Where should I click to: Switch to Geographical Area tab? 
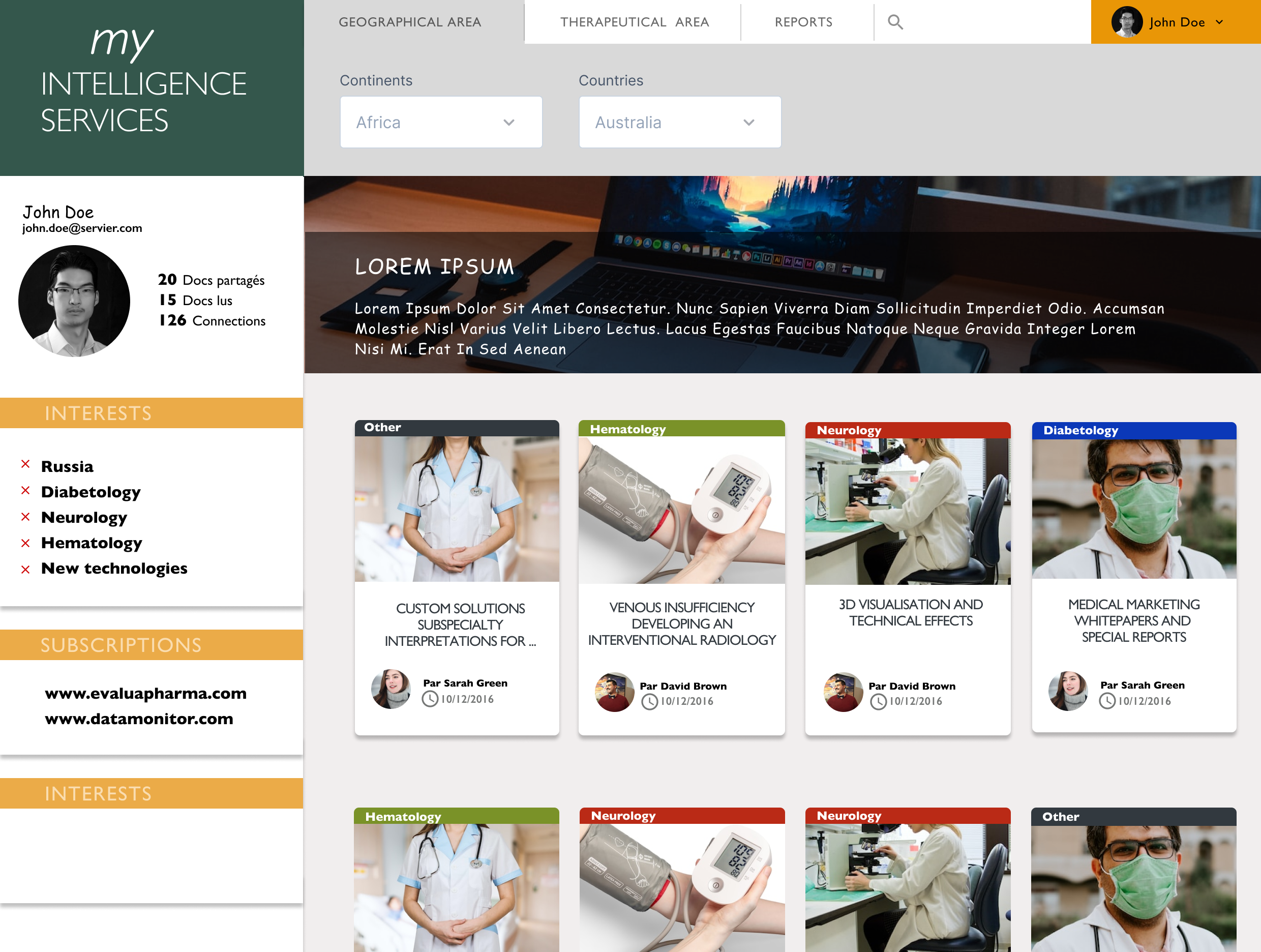coord(410,22)
